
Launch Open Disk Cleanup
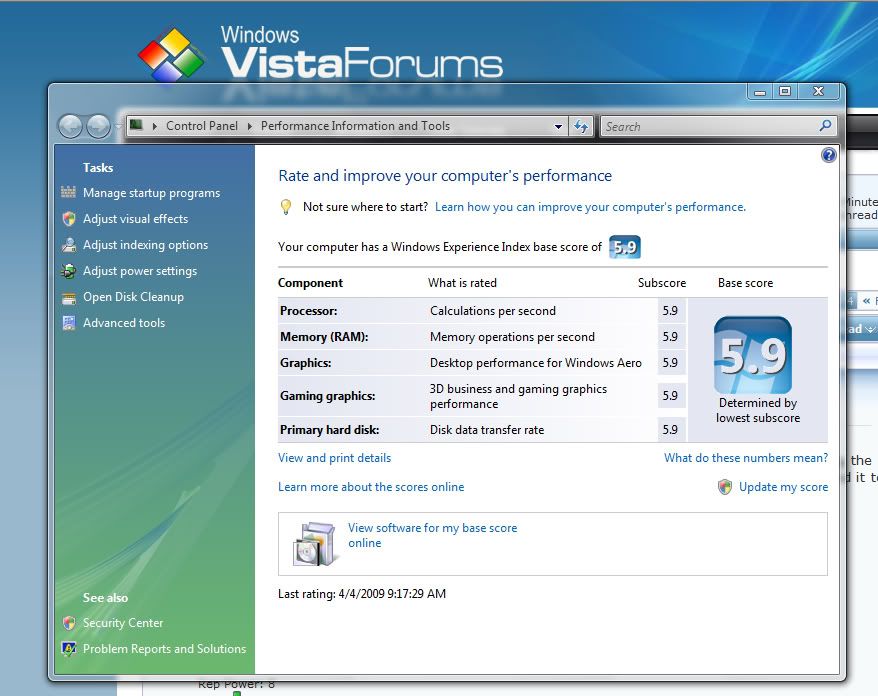(x=133, y=297)
